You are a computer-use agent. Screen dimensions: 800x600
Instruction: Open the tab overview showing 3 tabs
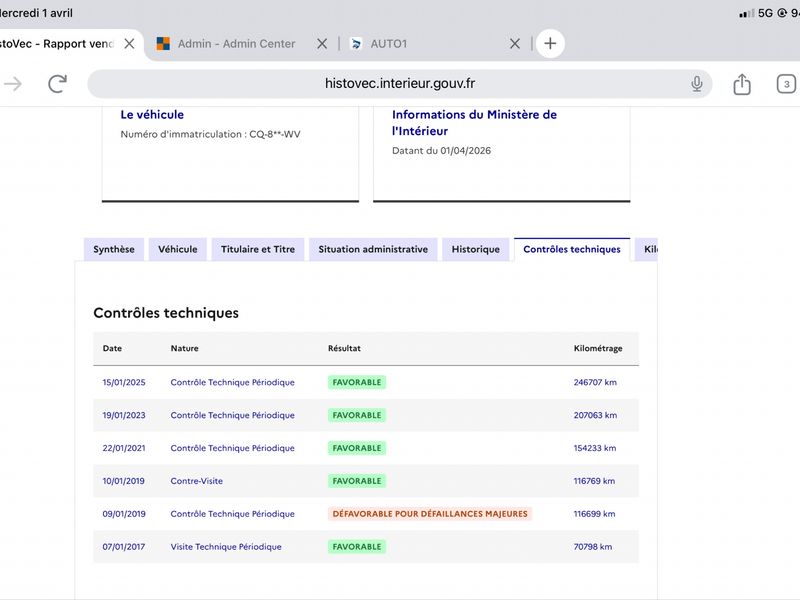point(786,84)
